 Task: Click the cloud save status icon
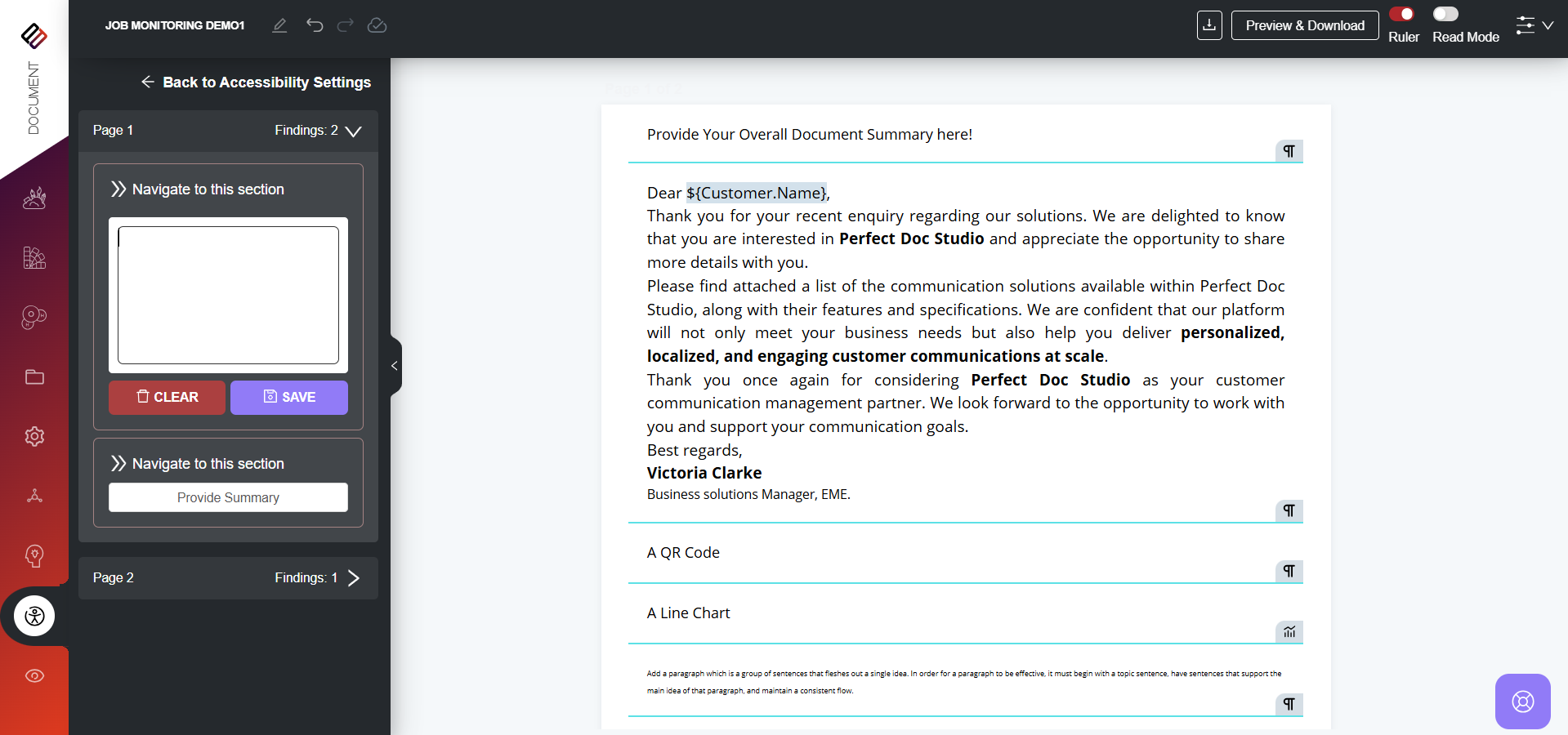pyautogui.click(x=377, y=25)
